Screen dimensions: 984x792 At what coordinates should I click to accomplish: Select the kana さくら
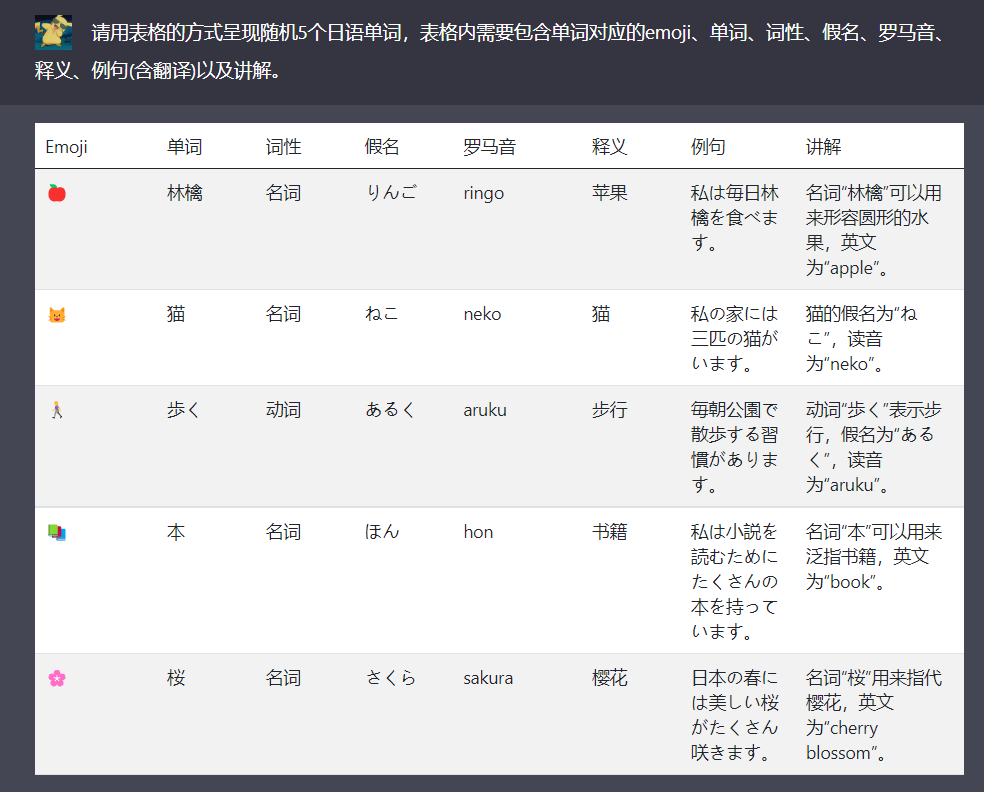(390, 678)
